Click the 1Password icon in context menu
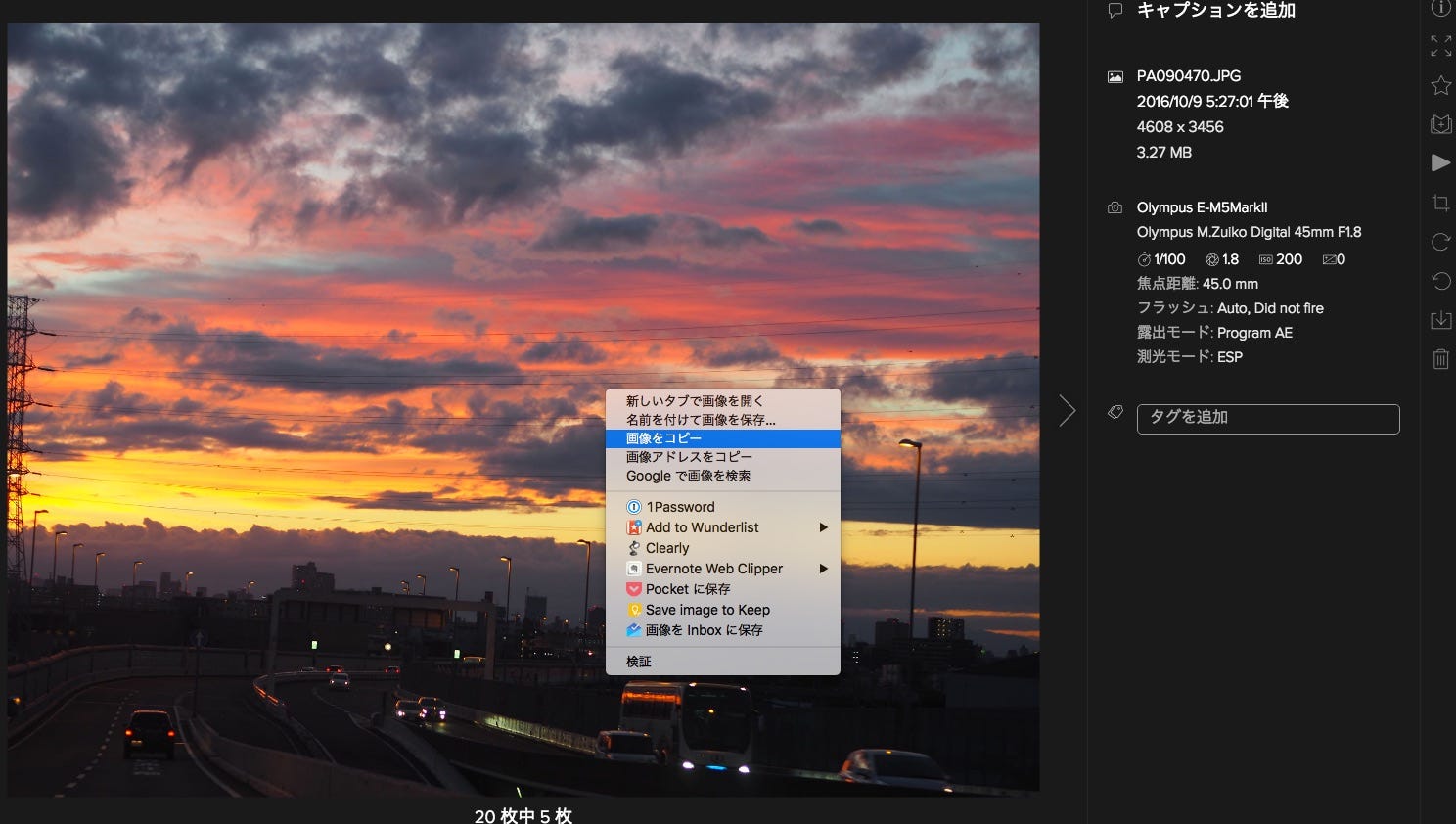Image resolution: width=1456 pixels, height=824 pixels. (x=634, y=507)
